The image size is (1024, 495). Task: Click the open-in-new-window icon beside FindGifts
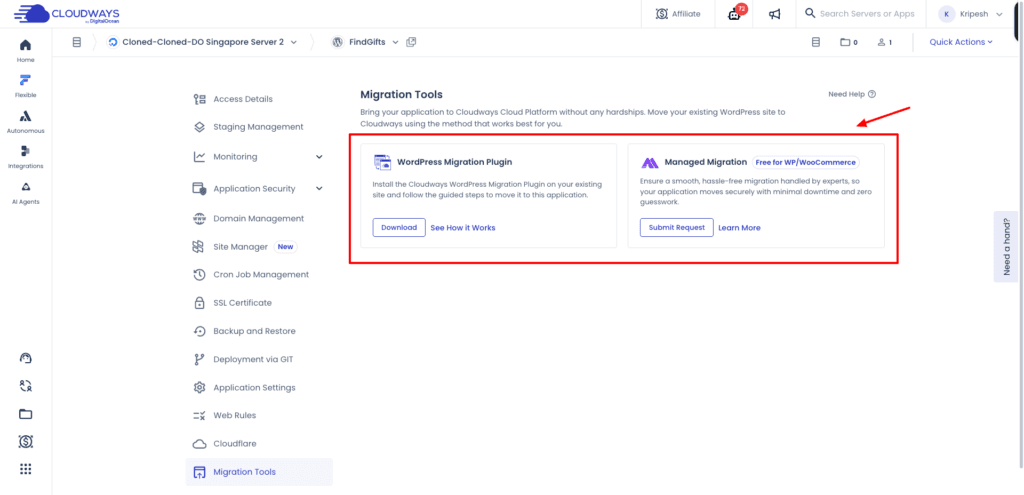(411, 42)
